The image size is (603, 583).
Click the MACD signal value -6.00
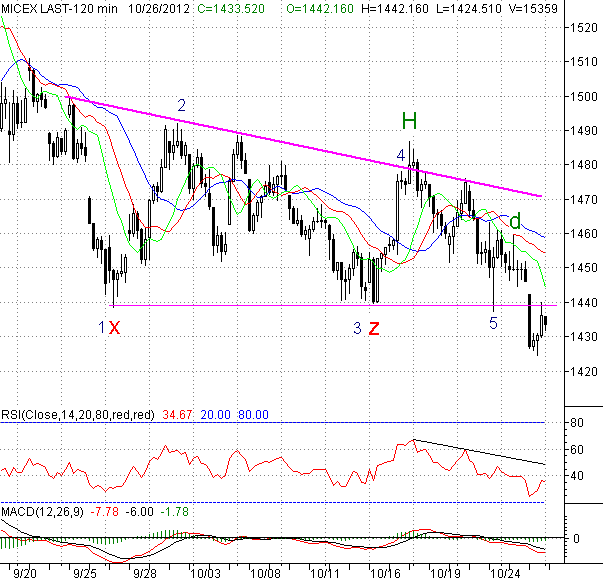(140, 512)
